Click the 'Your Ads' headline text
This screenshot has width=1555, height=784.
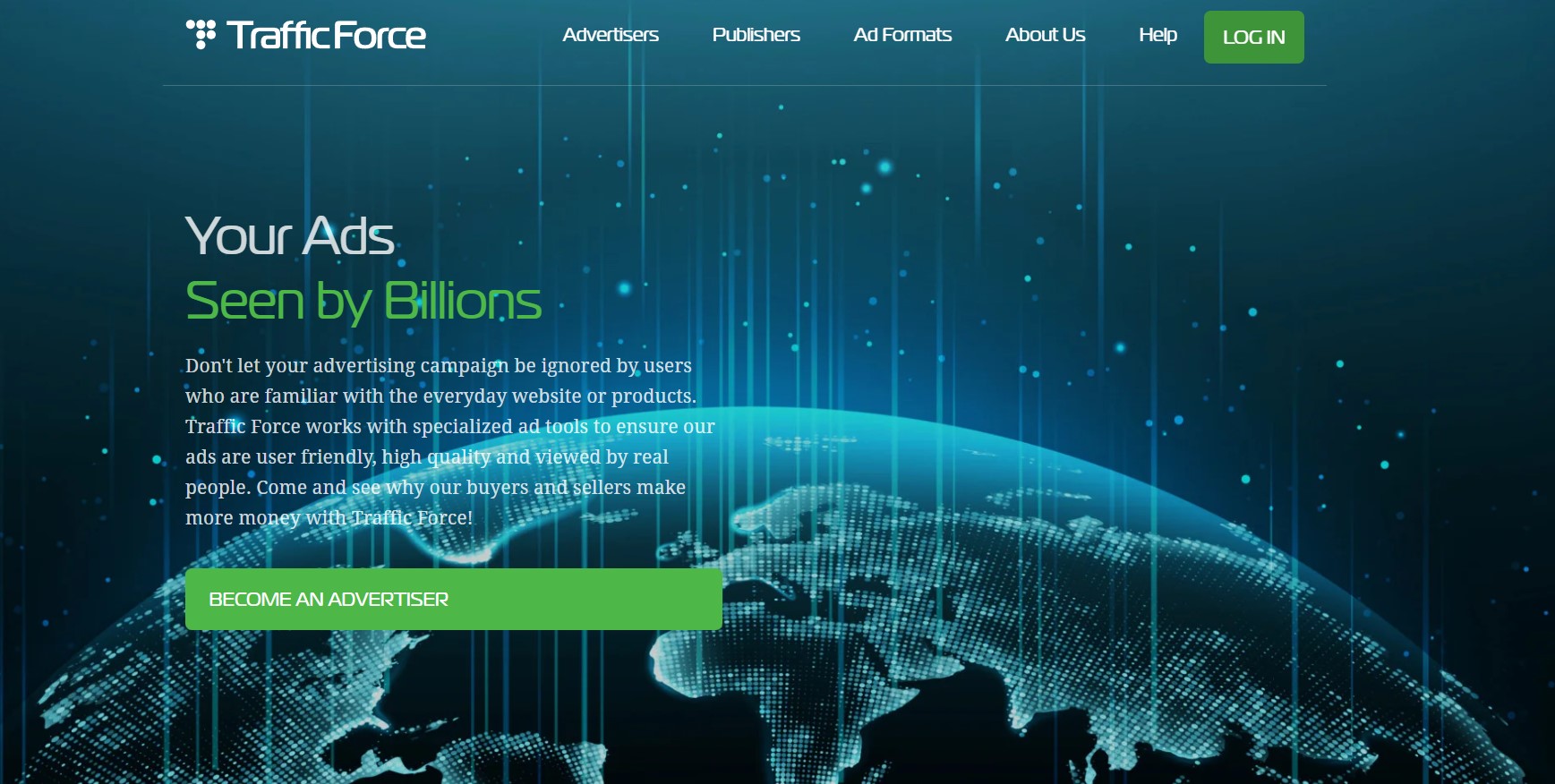pos(289,236)
